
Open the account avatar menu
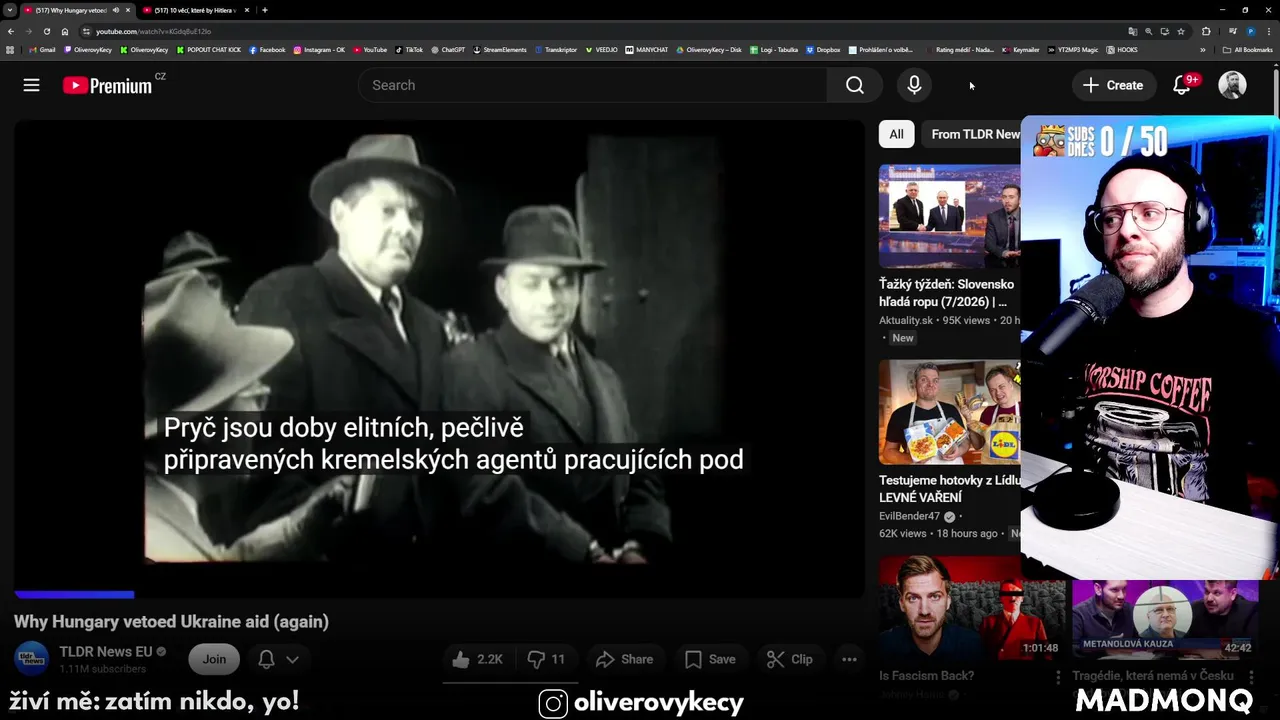1232,85
